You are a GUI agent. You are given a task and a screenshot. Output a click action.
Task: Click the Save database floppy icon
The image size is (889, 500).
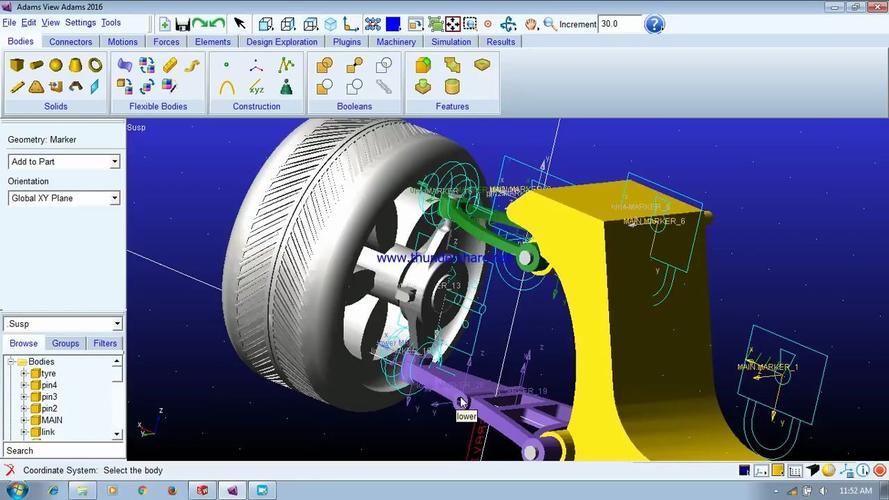tap(183, 24)
